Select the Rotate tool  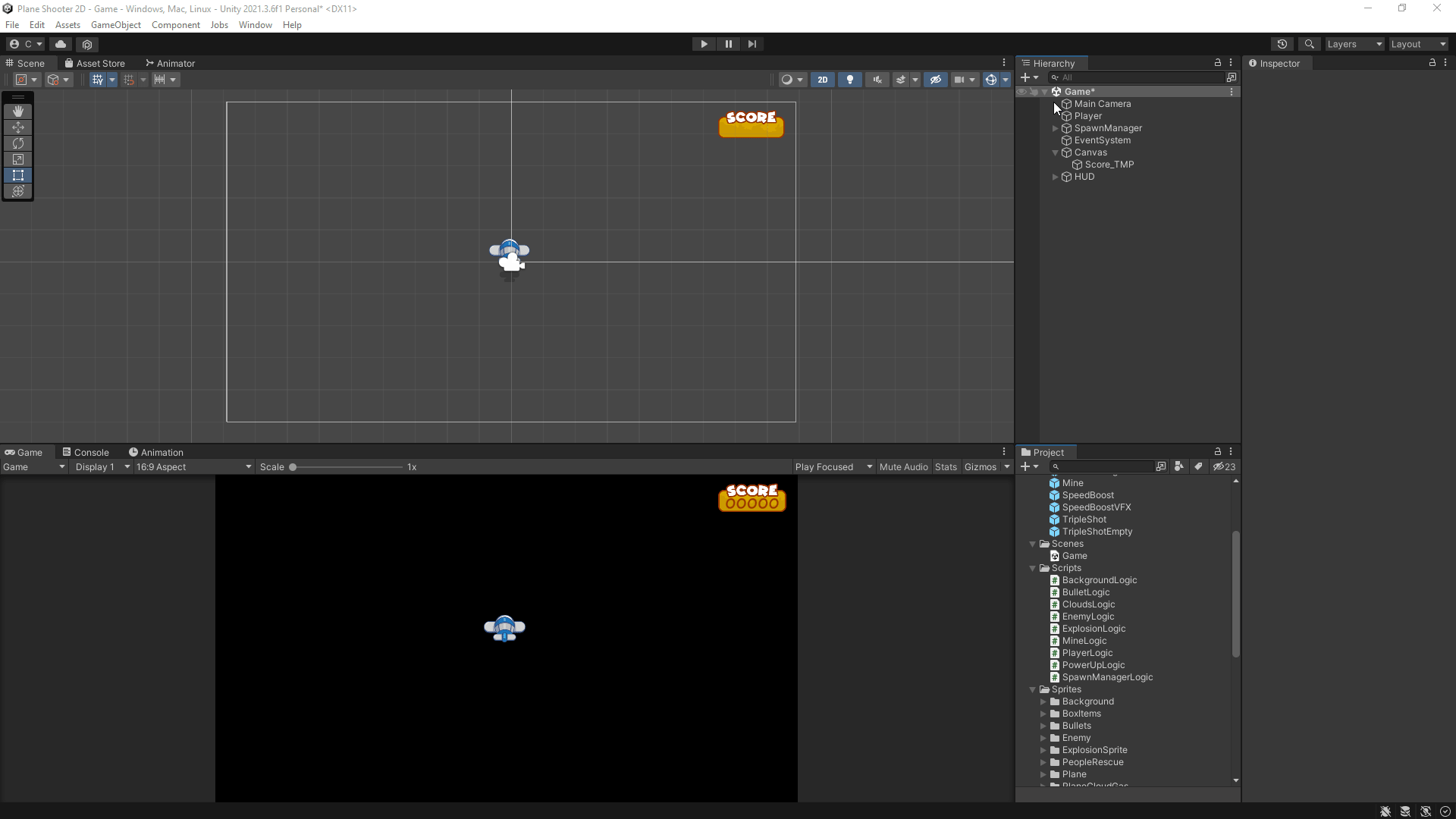tap(18, 143)
